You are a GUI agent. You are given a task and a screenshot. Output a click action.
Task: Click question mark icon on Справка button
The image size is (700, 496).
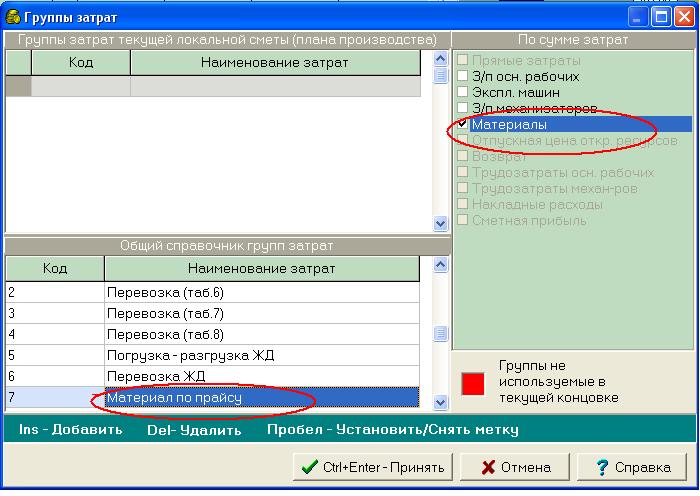[602, 467]
